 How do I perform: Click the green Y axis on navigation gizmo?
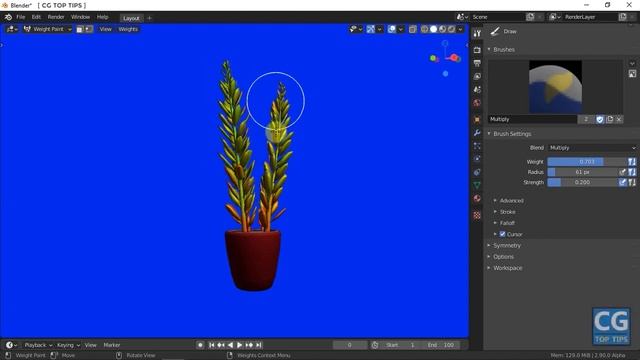click(433, 58)
